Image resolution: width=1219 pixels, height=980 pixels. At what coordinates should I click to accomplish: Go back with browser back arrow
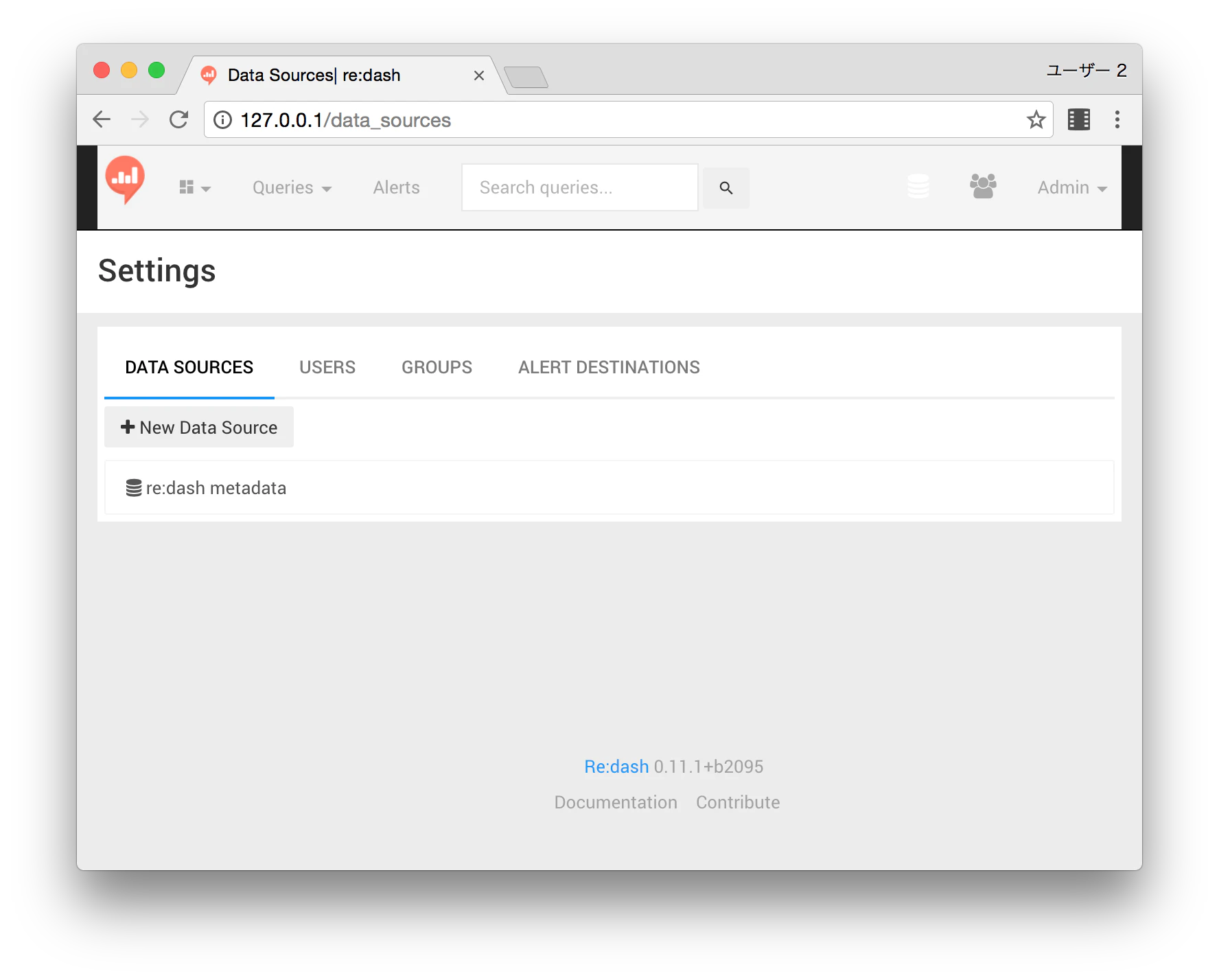coord(102,119)
